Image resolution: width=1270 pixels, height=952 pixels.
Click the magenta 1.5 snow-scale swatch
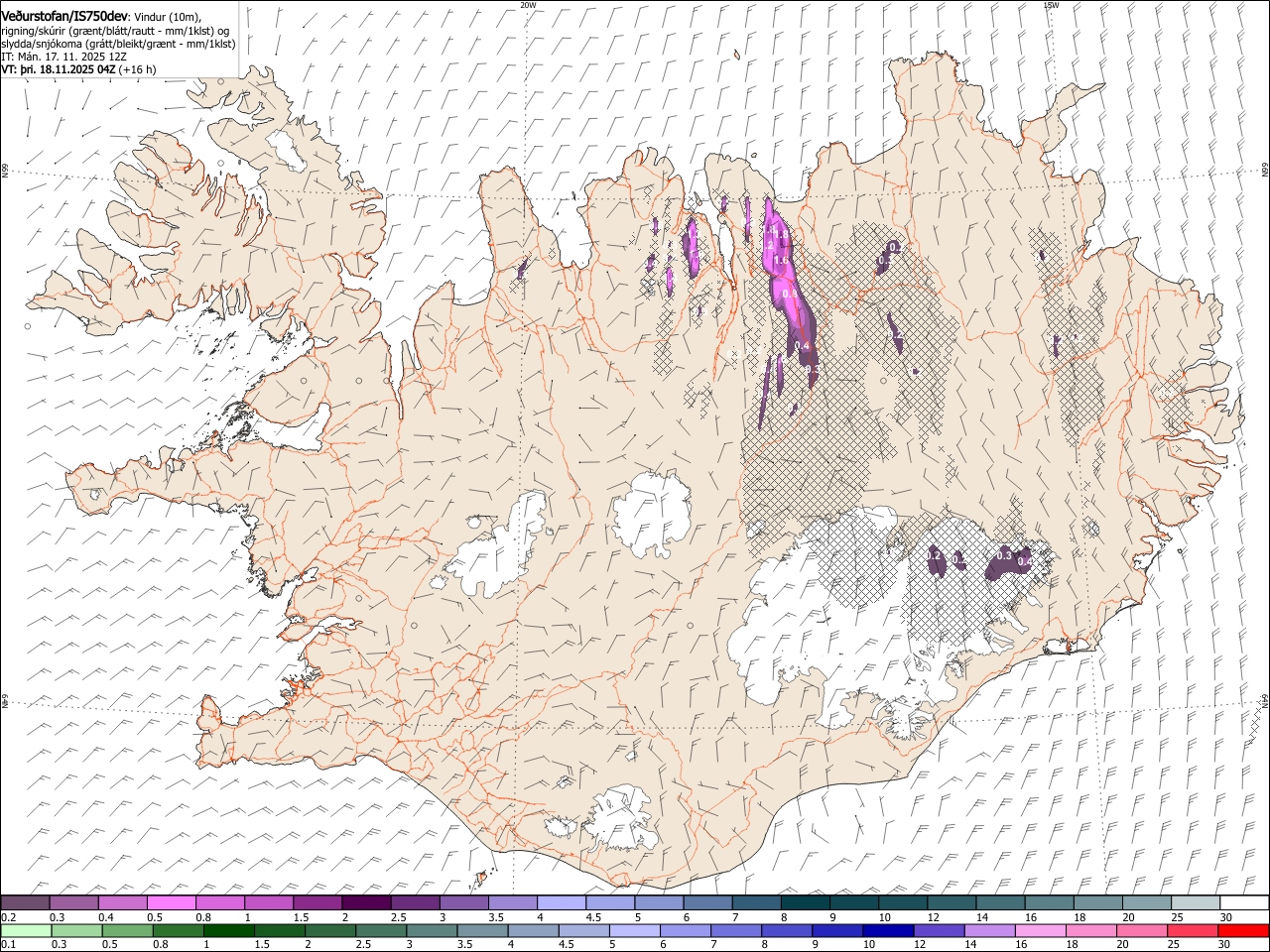317,903
